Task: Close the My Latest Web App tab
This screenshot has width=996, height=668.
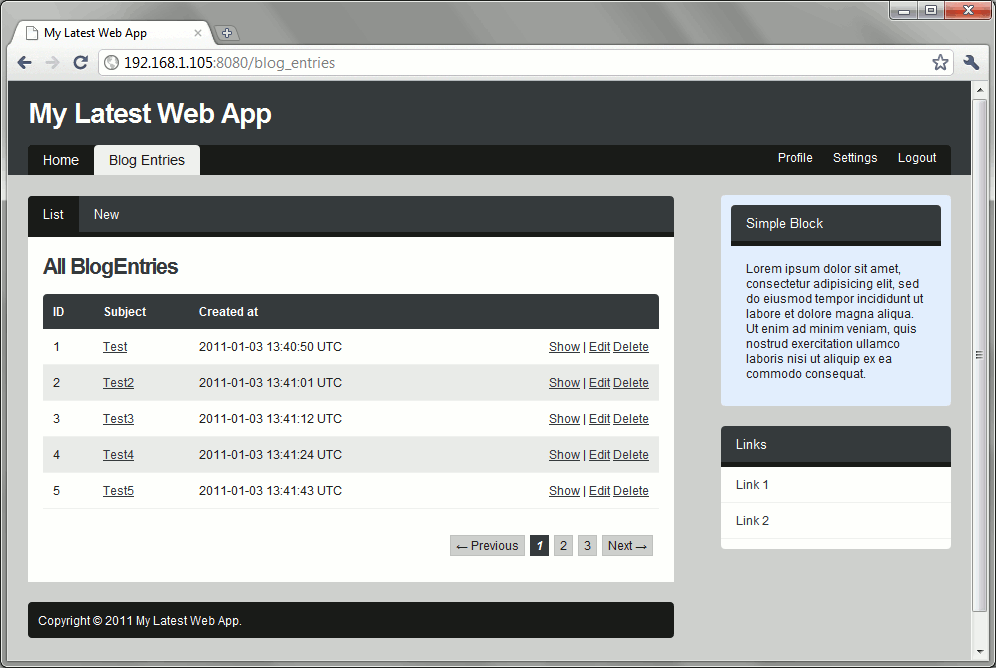Action: pos(198,33)
